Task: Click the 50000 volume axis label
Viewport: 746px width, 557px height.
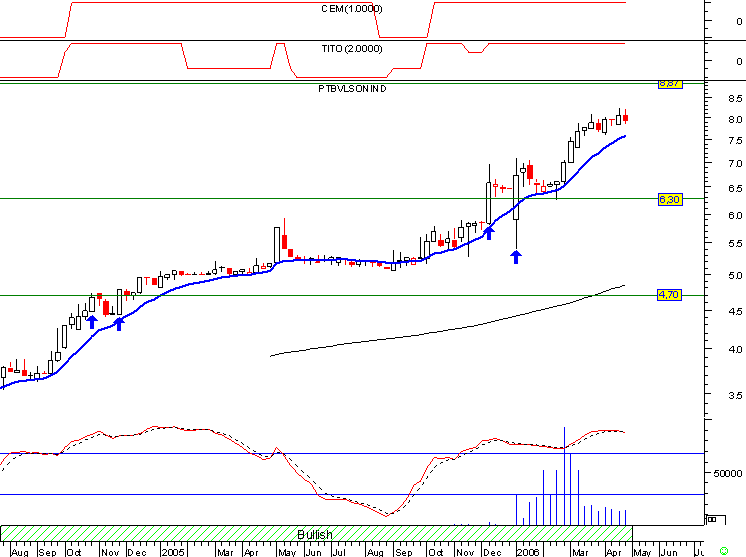Action: click(727, 473)
